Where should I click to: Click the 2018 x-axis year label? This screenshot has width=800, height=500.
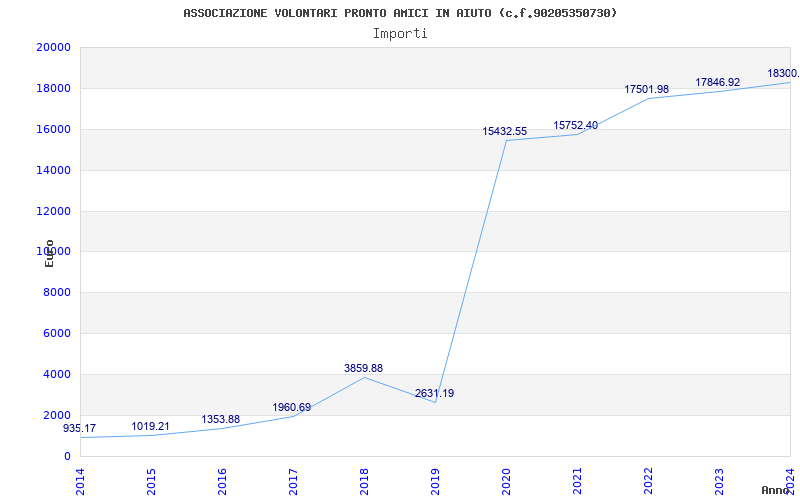pyautogui.click(x=364, y=481)
